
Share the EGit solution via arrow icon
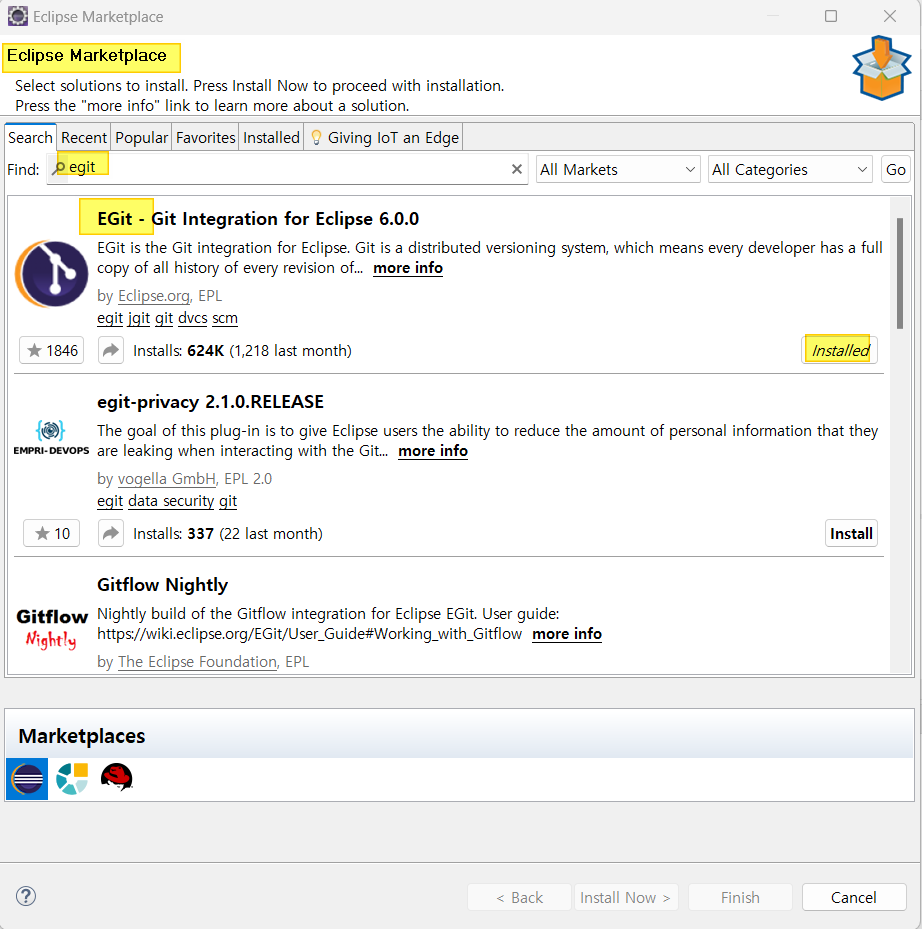(x=111, y=350)
